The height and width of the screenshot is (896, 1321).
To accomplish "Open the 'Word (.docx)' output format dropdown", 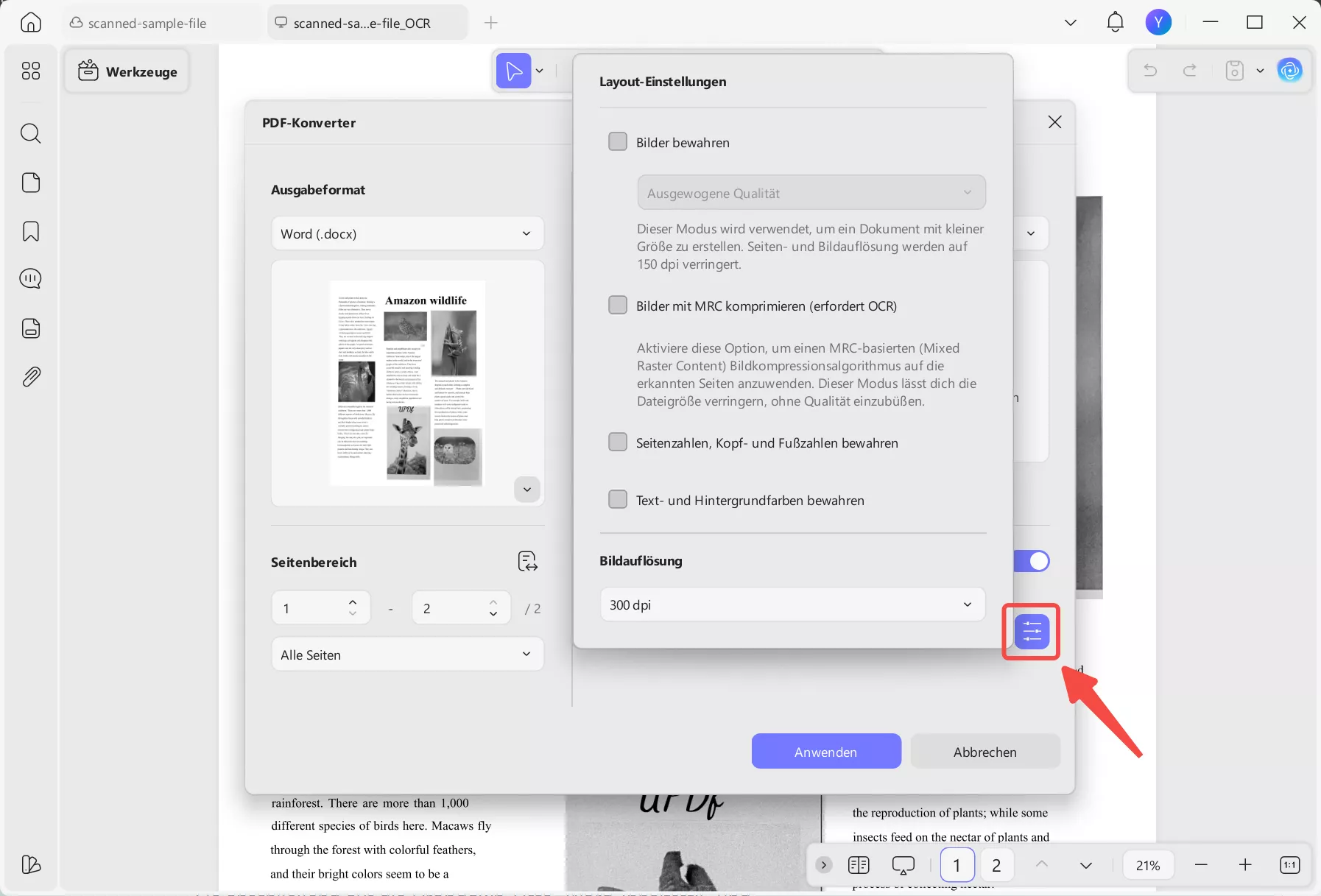I will pyautogui.click(x=407, y=233).
